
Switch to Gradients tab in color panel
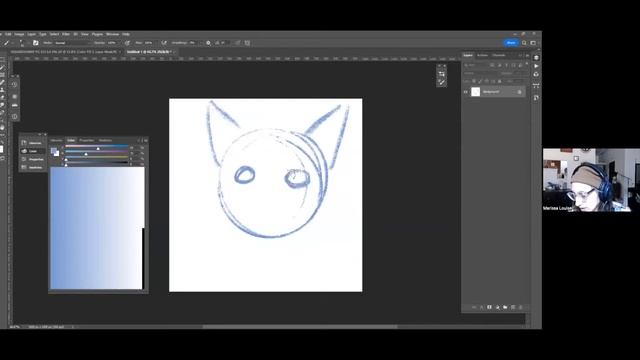105,140
